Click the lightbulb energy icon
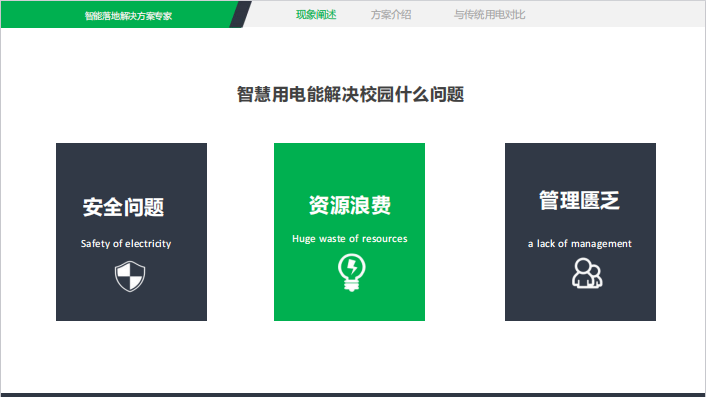The width and height of the screenshot is (706, 397). pos(352,272)
